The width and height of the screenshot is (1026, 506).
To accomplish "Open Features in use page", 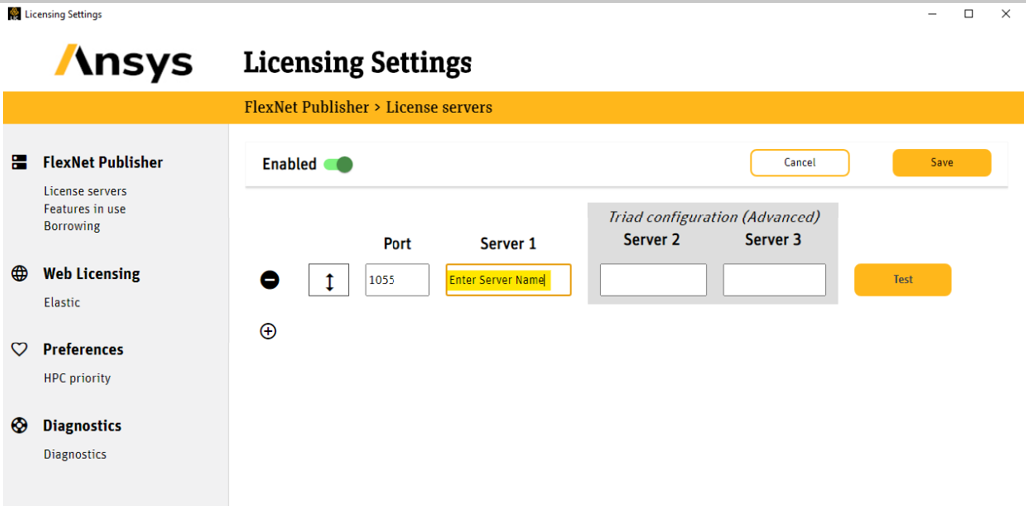I will [x=84, y=209].
